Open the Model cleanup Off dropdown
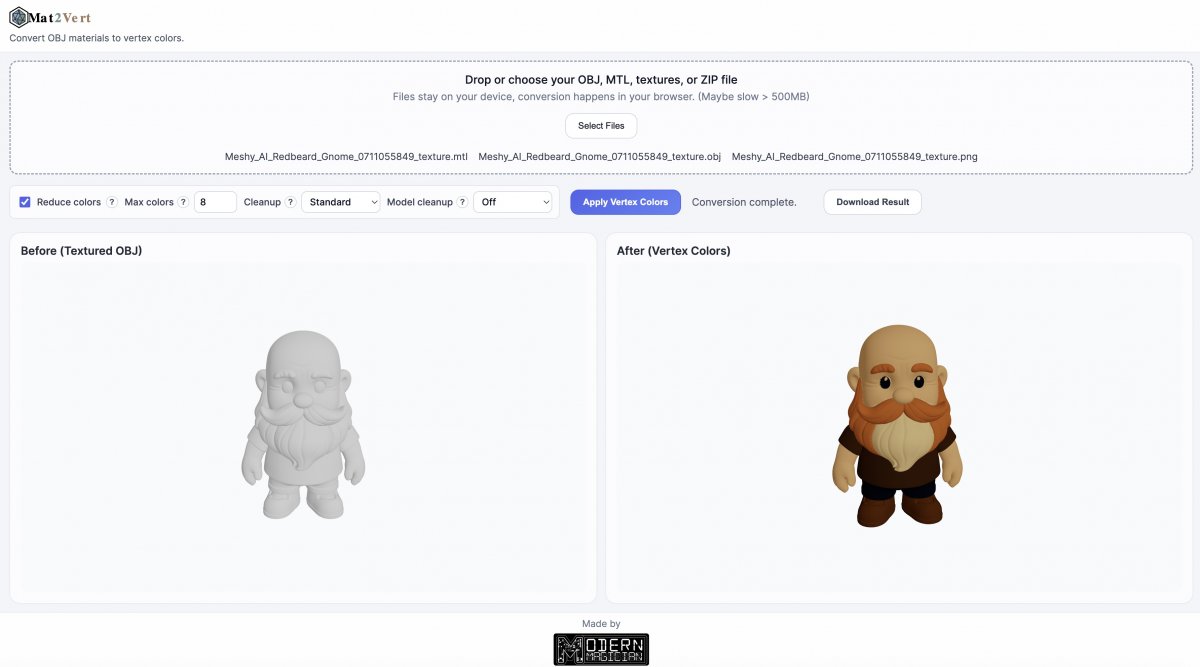Screen dimensions: 1200x667 pos(513,202)
